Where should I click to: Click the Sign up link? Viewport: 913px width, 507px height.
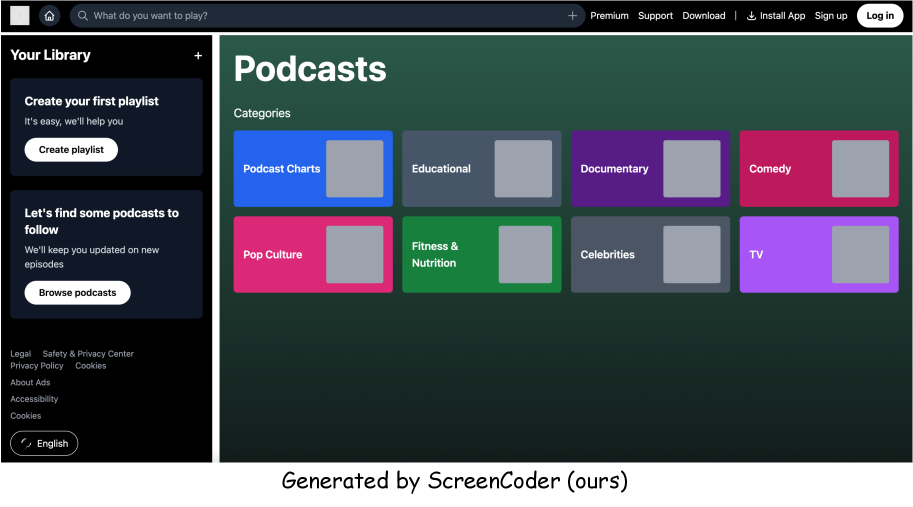point(830,16)
